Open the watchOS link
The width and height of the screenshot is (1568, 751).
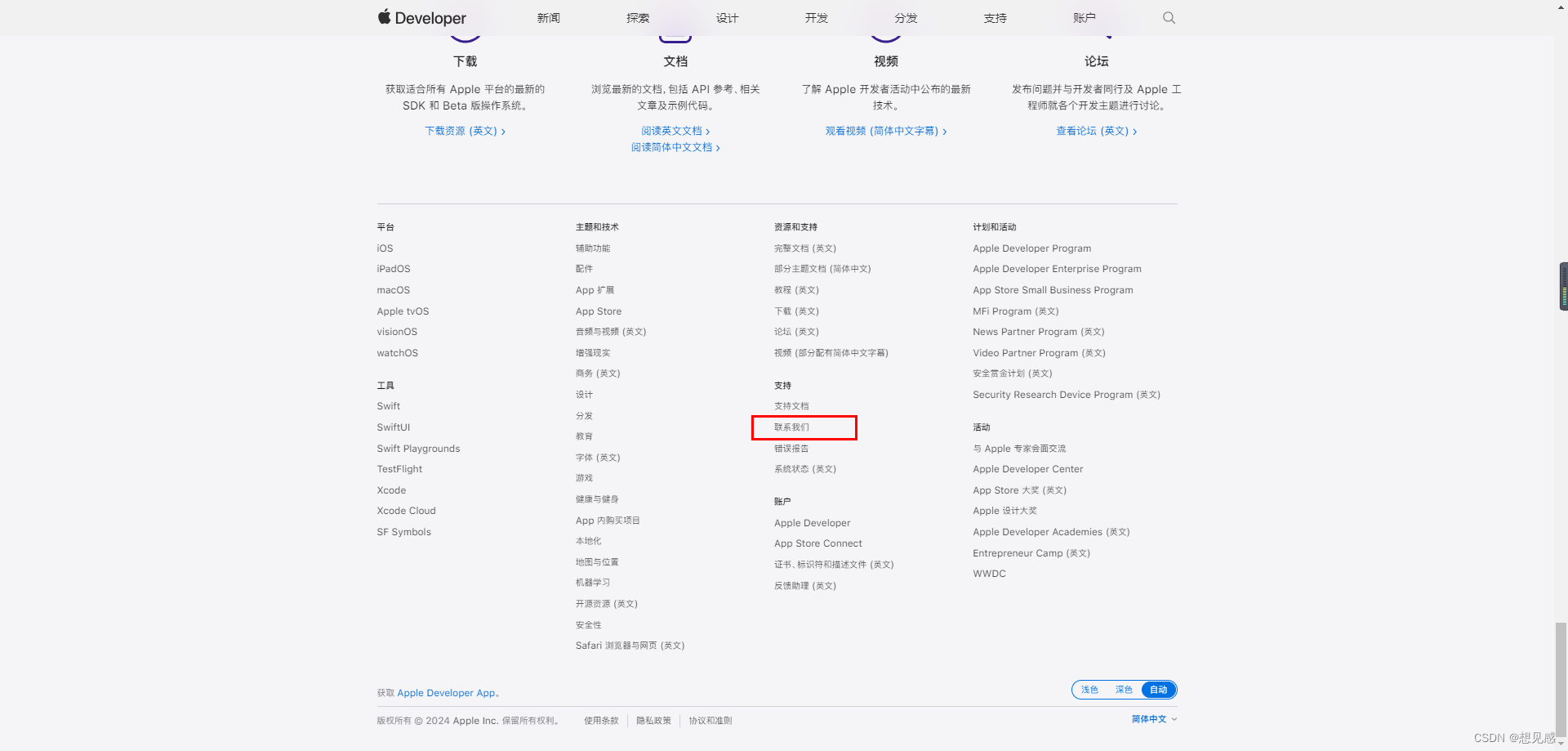(x=398, y=353)
